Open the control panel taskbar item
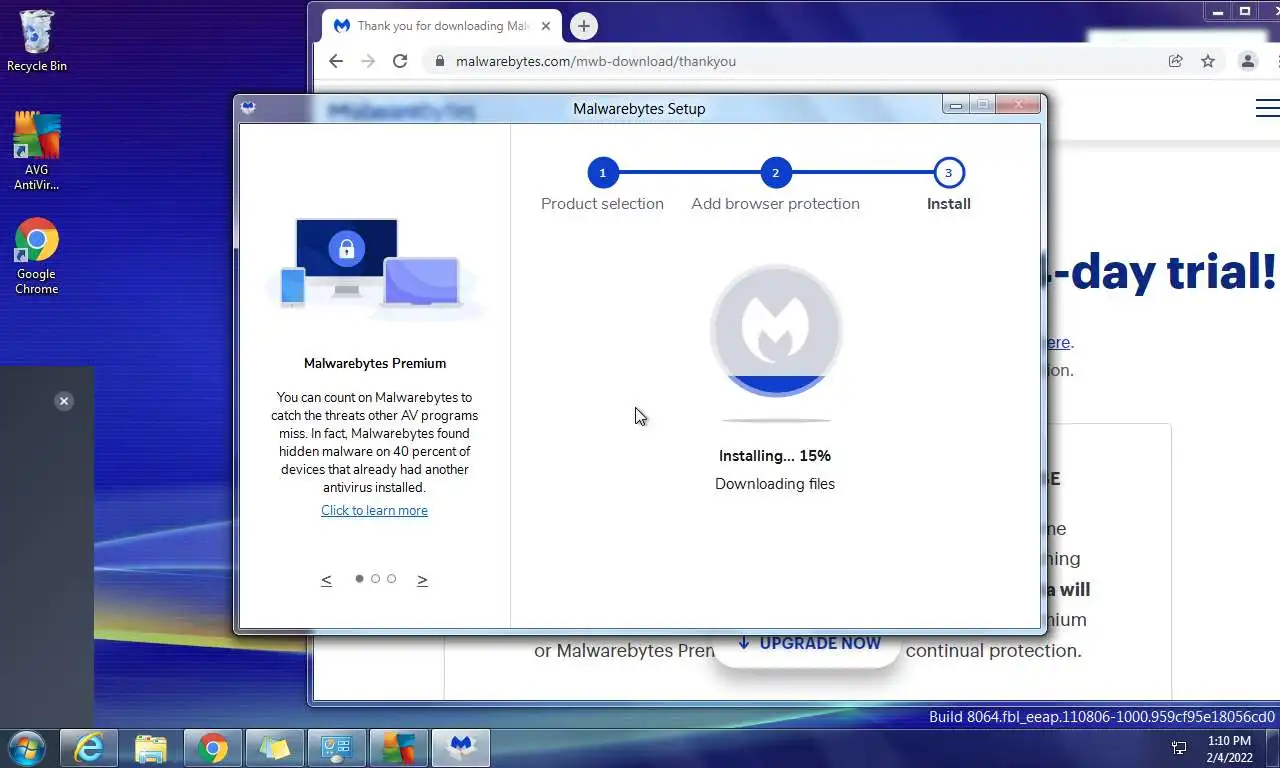 point(336,748)
